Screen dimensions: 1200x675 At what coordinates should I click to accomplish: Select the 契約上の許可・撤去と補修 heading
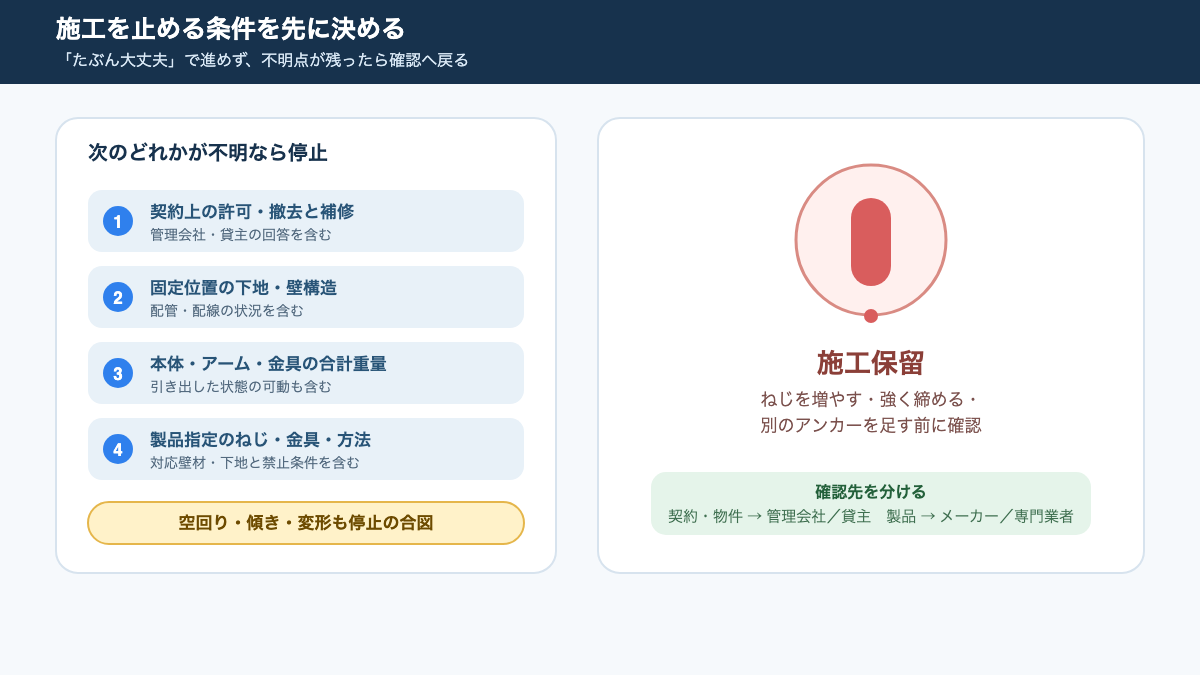pyautogui.click(x=252, y=211)
